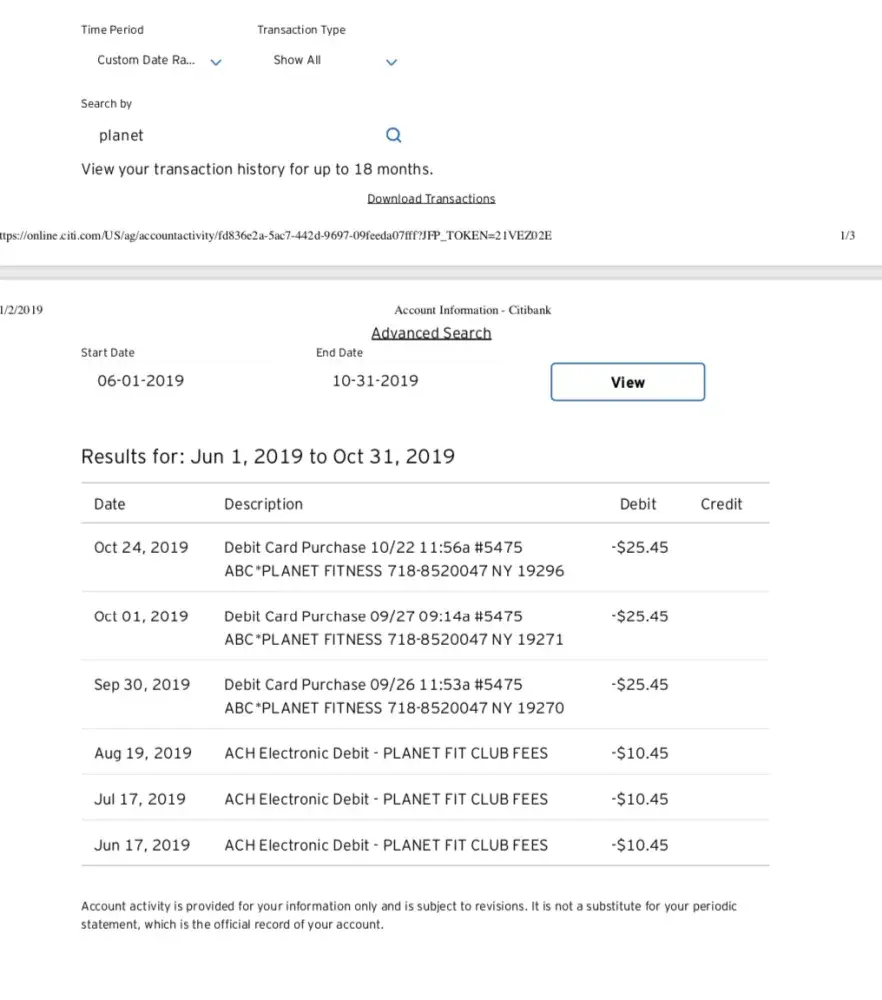The height and width of the screenshot is (1000, 882).
Task: Select the Oct 24, 2019 Planet Fitness transaction
Action: 393,559
